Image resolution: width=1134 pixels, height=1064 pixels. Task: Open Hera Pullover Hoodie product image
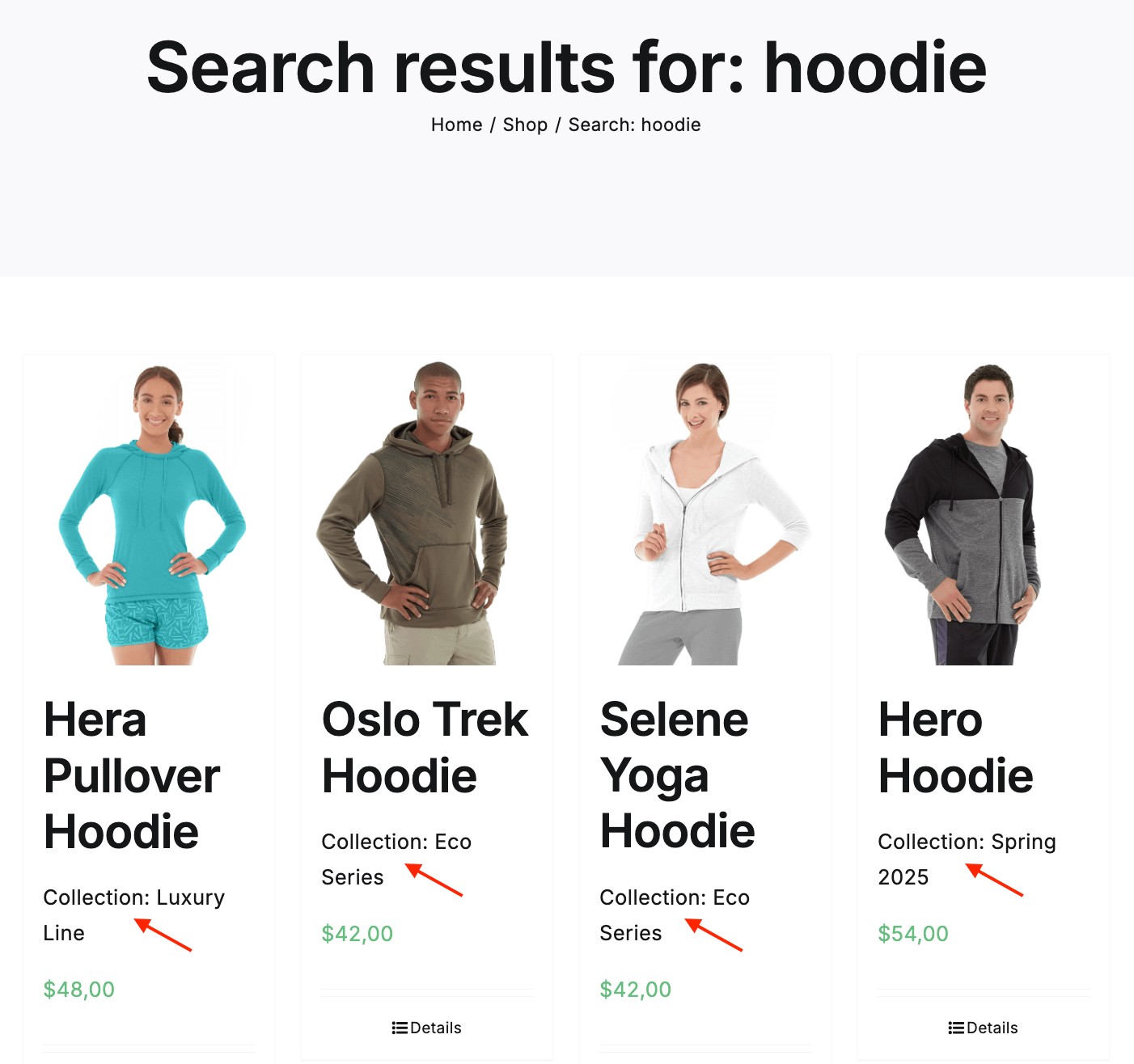pyautogui.click(x=149, y=513)
